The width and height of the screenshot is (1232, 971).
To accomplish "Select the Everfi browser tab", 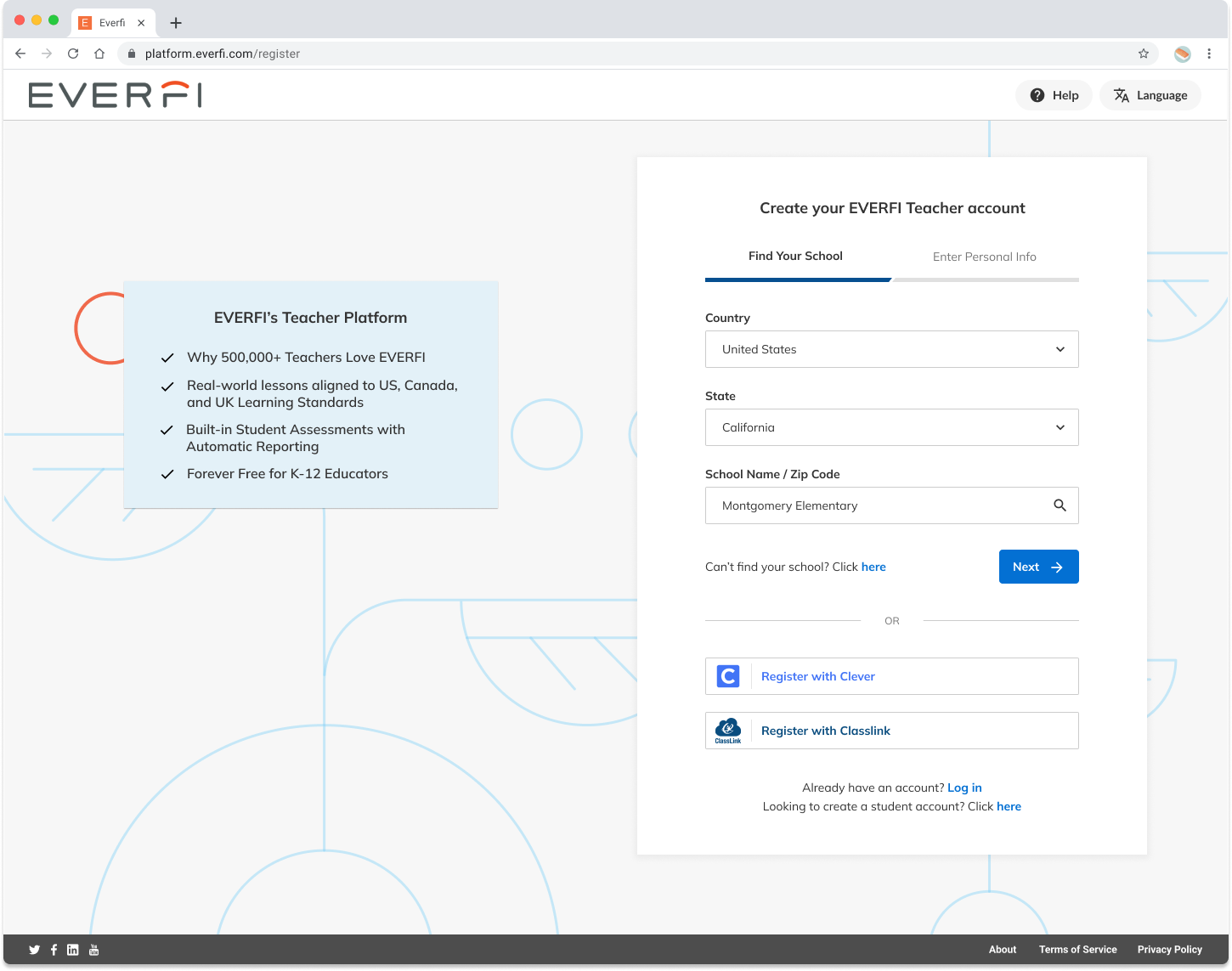I will [x=112, y=23].
